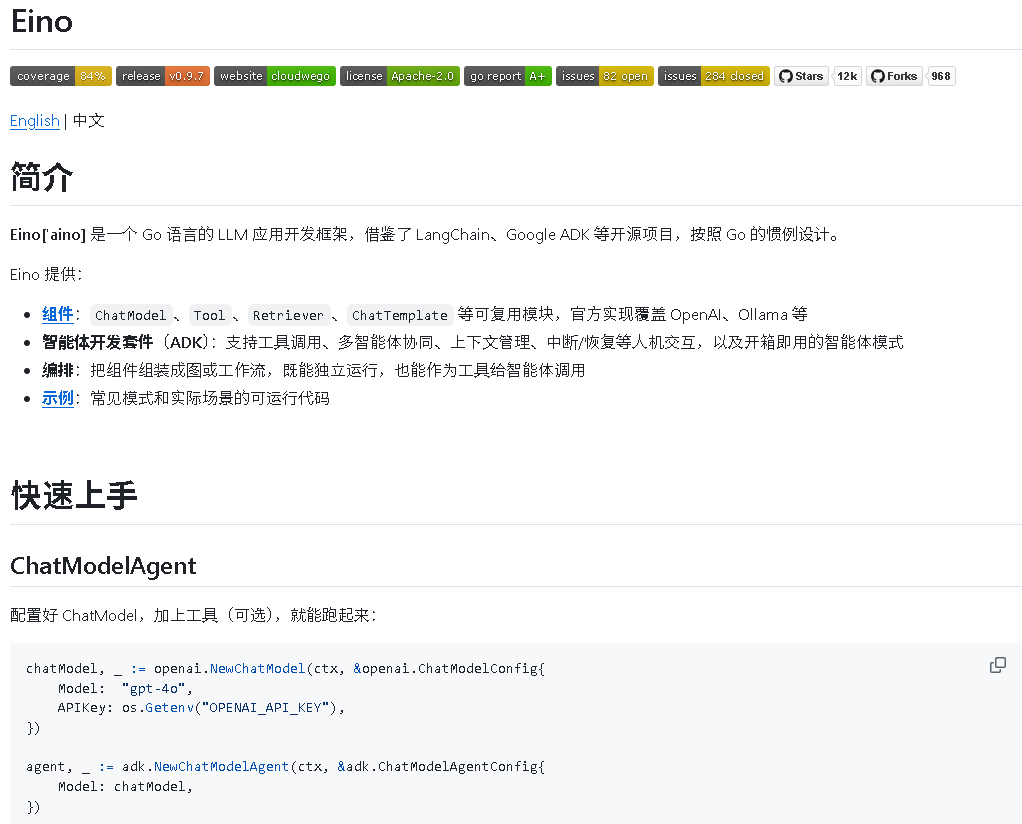
Task: Open the issues 284 closed badge
Action: pyautogui.click(x=714, y=76)
